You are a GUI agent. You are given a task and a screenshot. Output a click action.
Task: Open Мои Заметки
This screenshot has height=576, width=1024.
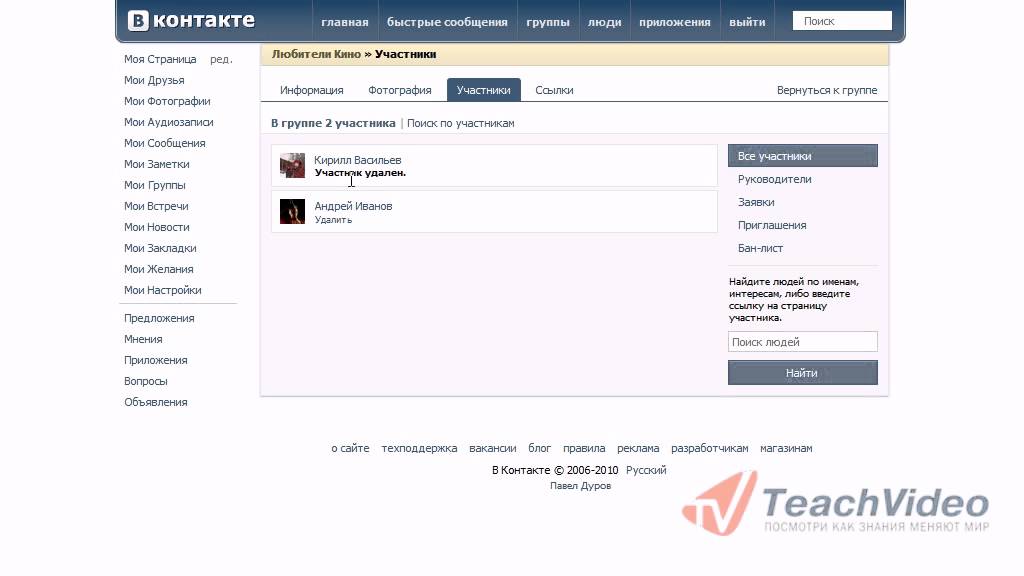[x=157, y=164]
